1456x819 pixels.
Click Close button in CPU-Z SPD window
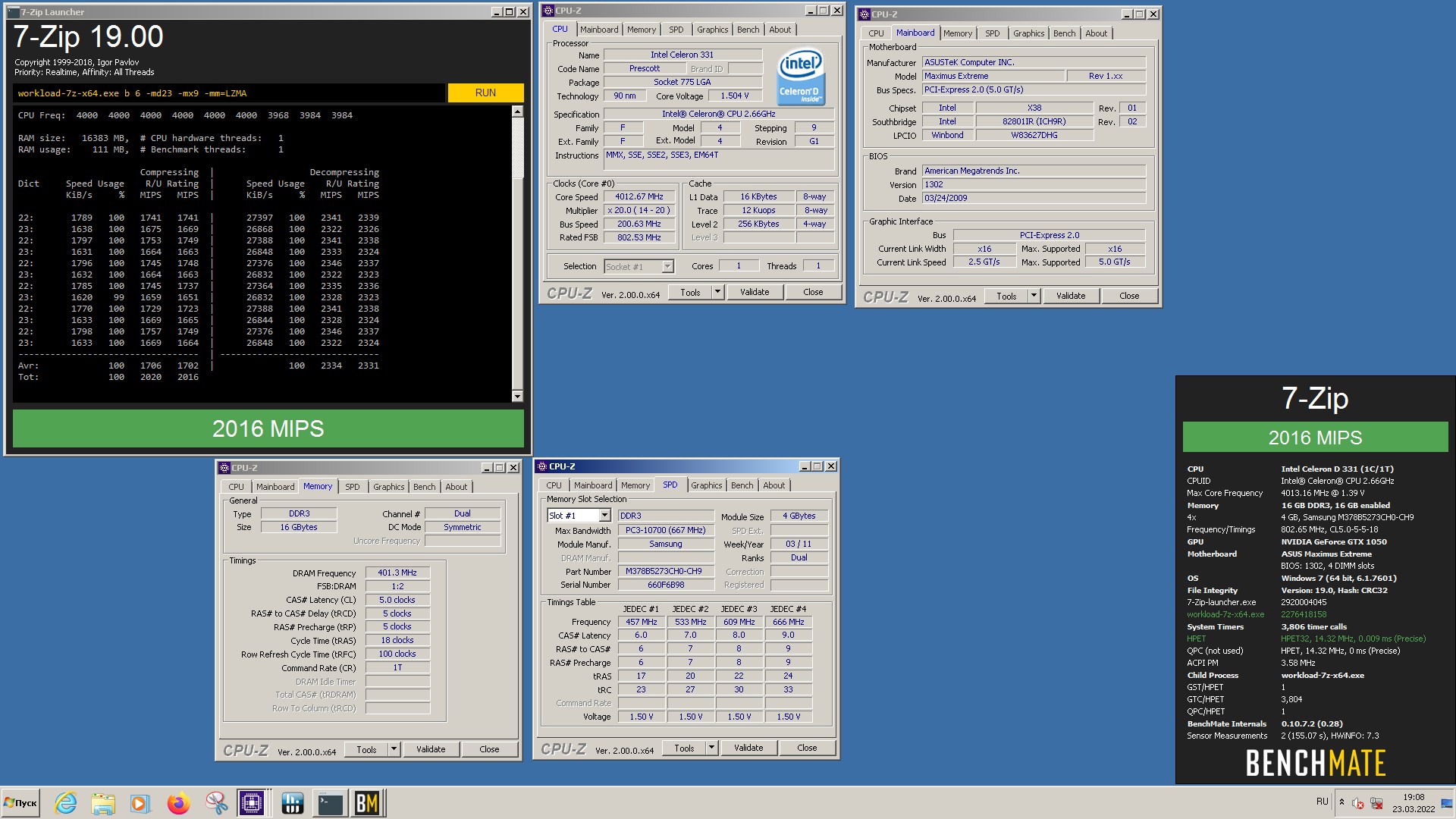pos(807,748)
